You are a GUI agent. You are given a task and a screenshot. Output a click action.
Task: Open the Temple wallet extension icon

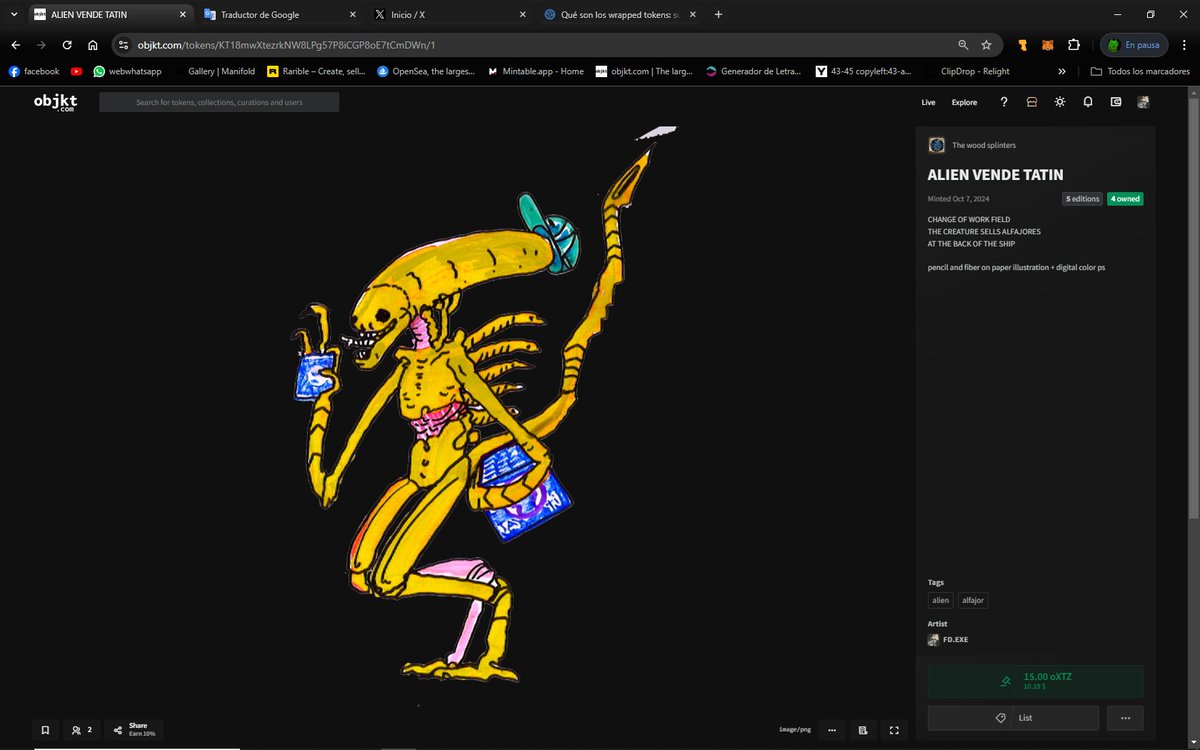pos(1023,45)
